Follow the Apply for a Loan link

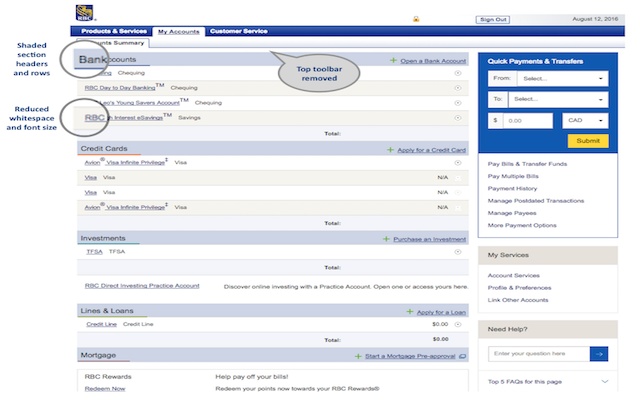(x=441, y=312)
